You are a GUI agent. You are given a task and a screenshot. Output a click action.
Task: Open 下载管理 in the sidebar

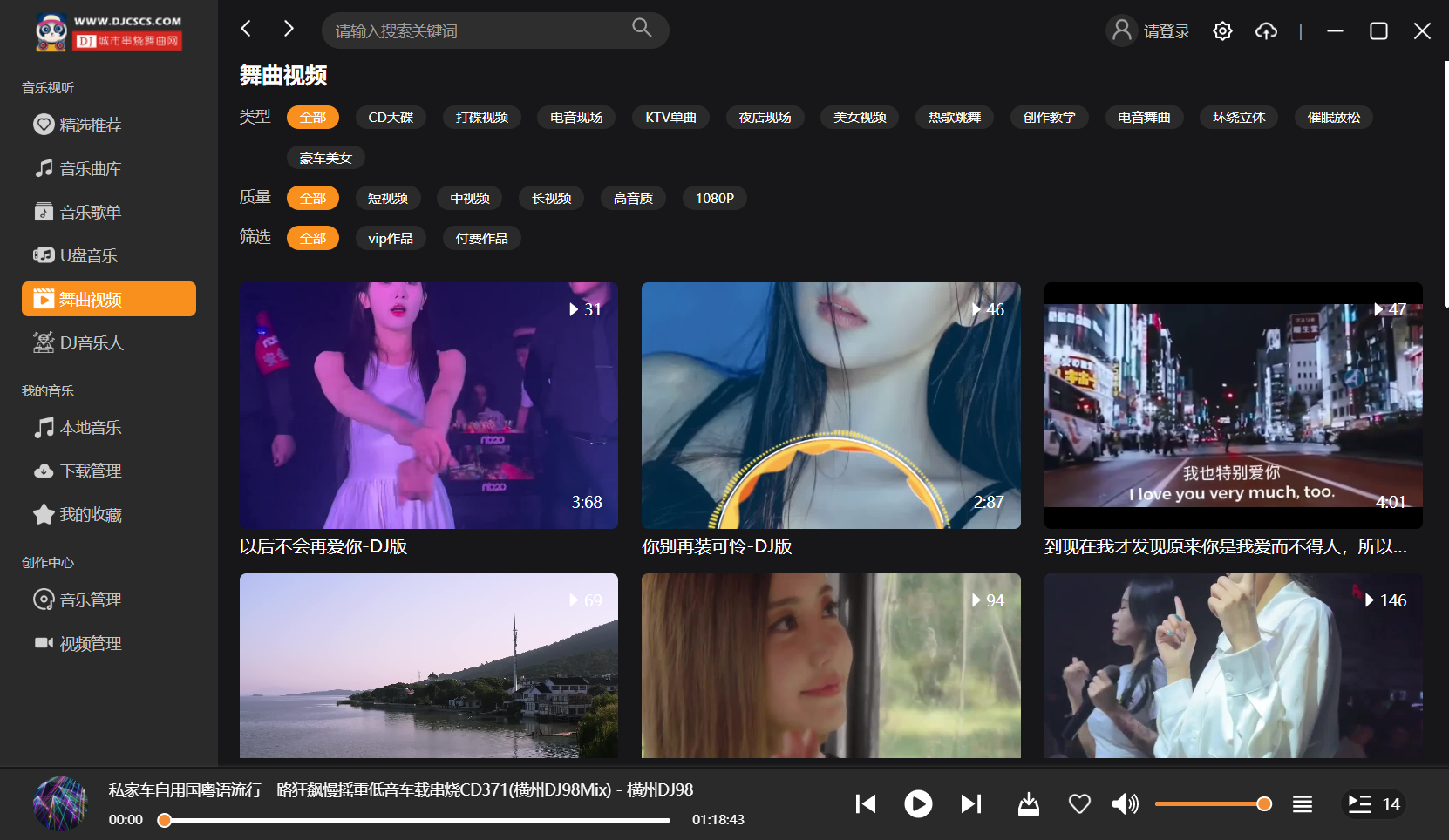tap(109, 471)
